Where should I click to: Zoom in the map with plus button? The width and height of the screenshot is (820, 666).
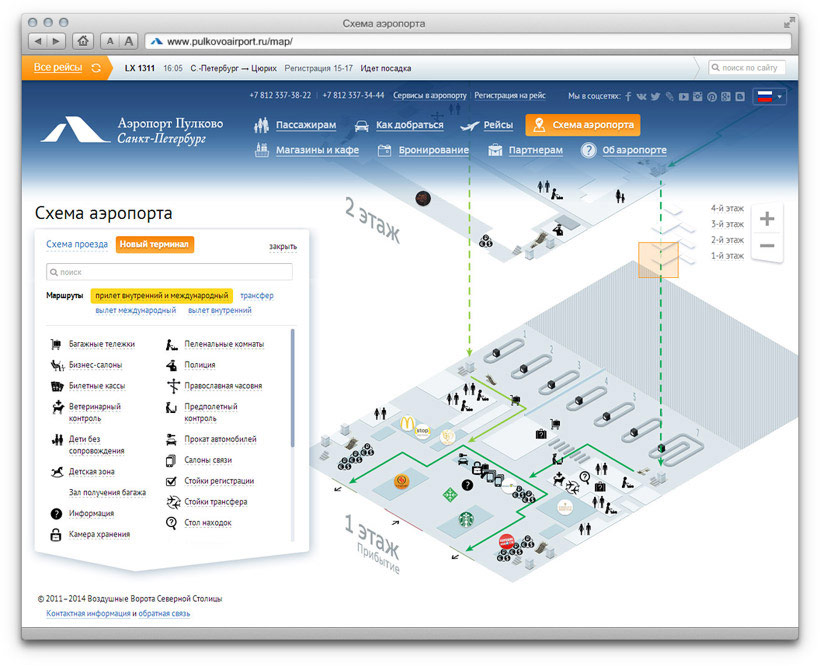767,219
